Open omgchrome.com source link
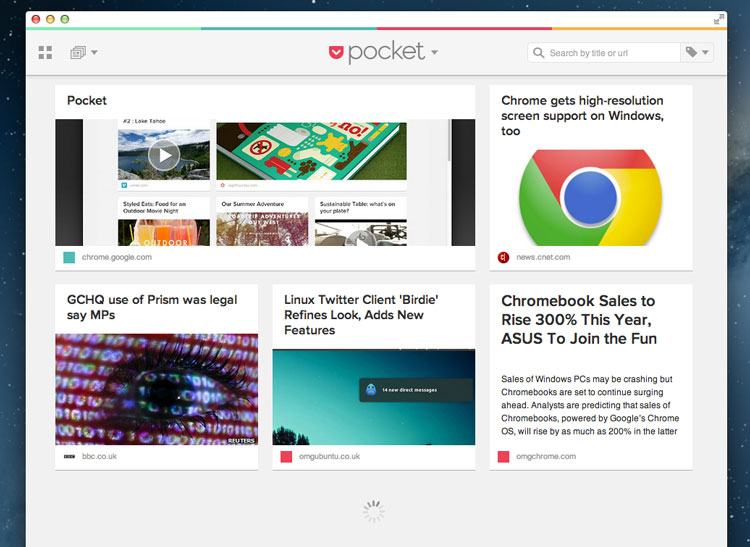 546,457
